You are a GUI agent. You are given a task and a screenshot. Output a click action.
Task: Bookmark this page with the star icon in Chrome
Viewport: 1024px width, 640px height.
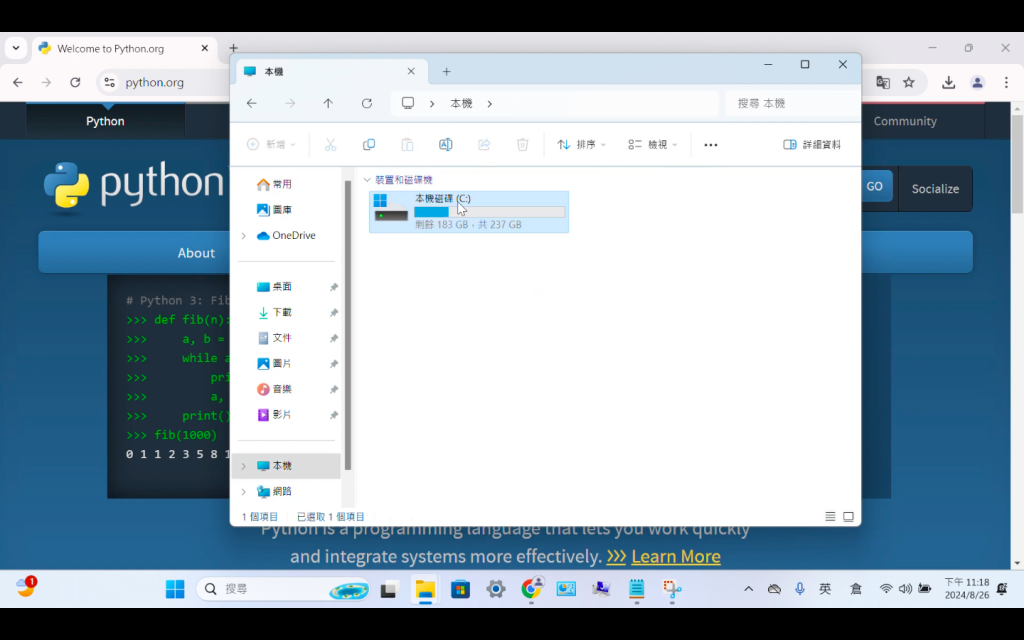tap(908, 82)
